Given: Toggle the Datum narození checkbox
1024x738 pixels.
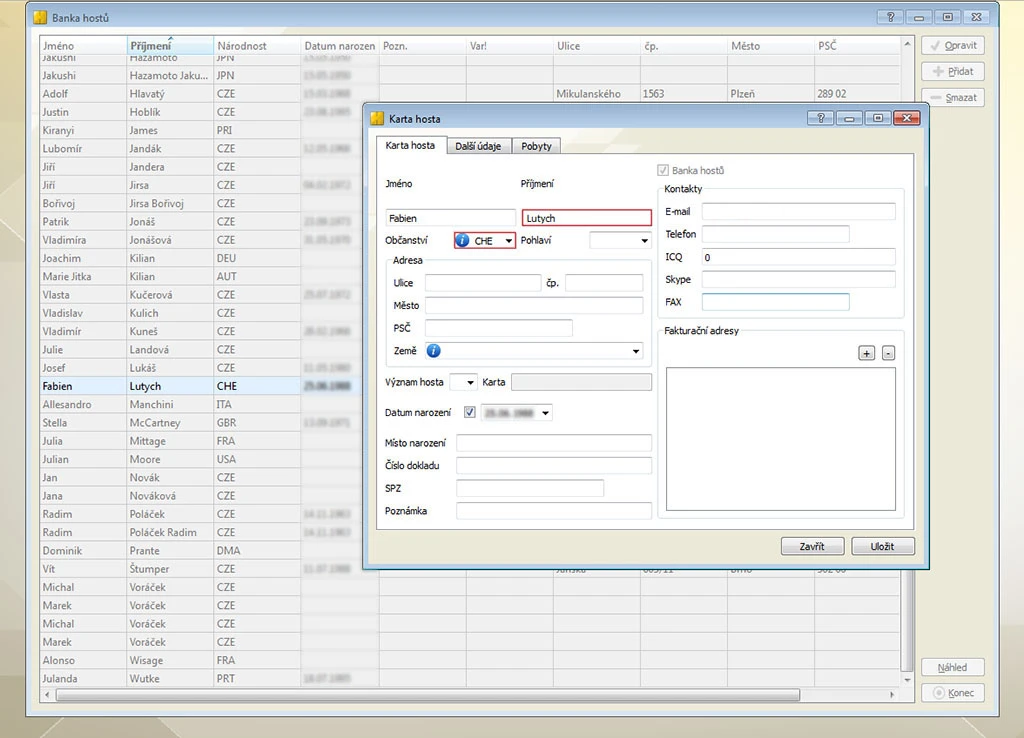Looking at the screenshot, I should (x=470, y=412).
